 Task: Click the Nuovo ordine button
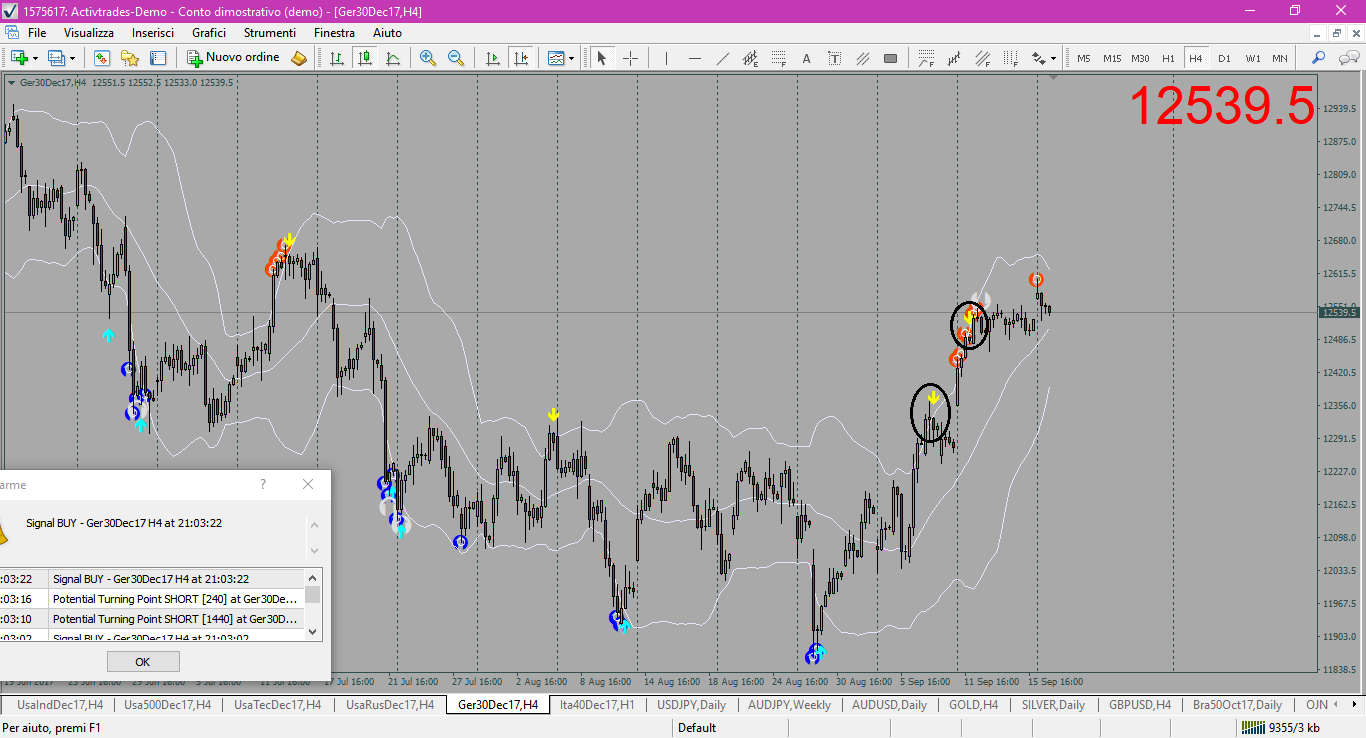pyautogui.click(x=234, y=58)
